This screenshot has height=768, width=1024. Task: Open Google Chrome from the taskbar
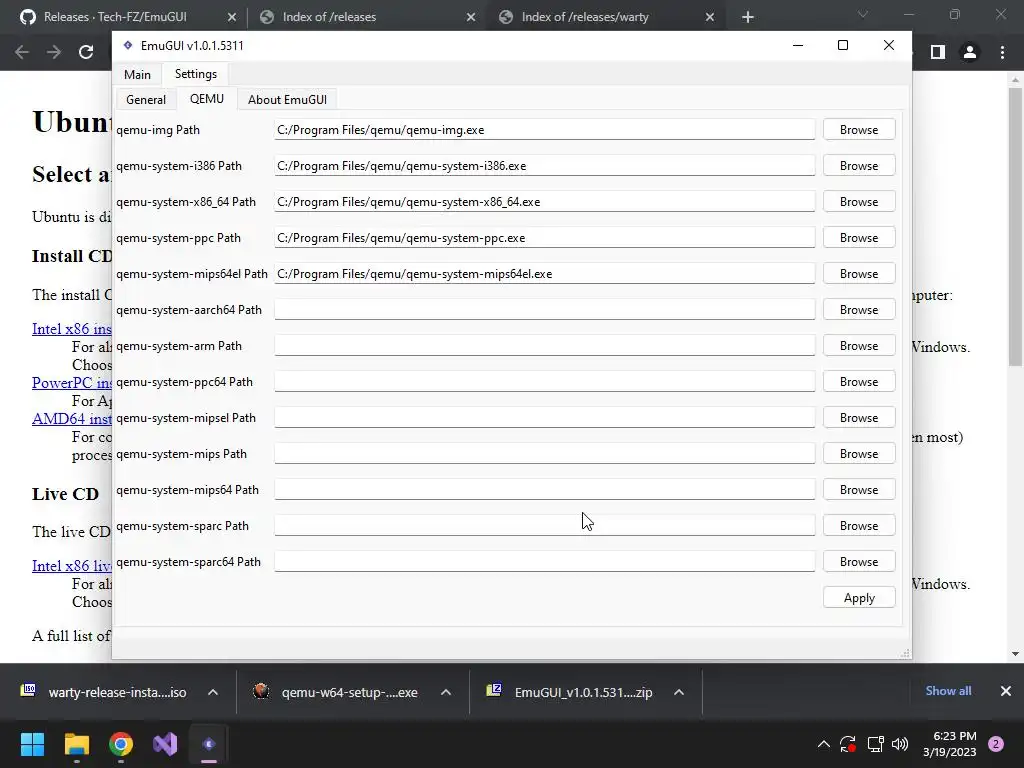[x=121, y=744]
